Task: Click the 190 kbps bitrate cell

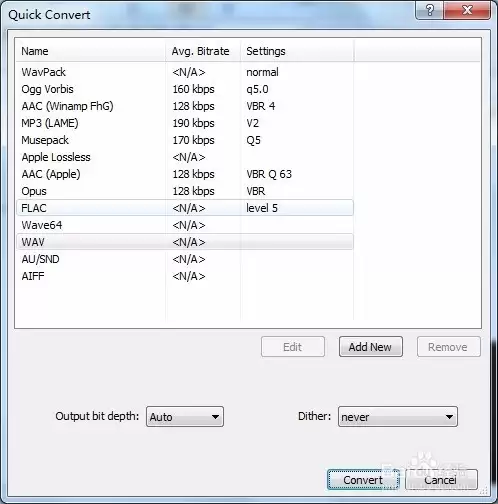Action: tap(193, 123)
